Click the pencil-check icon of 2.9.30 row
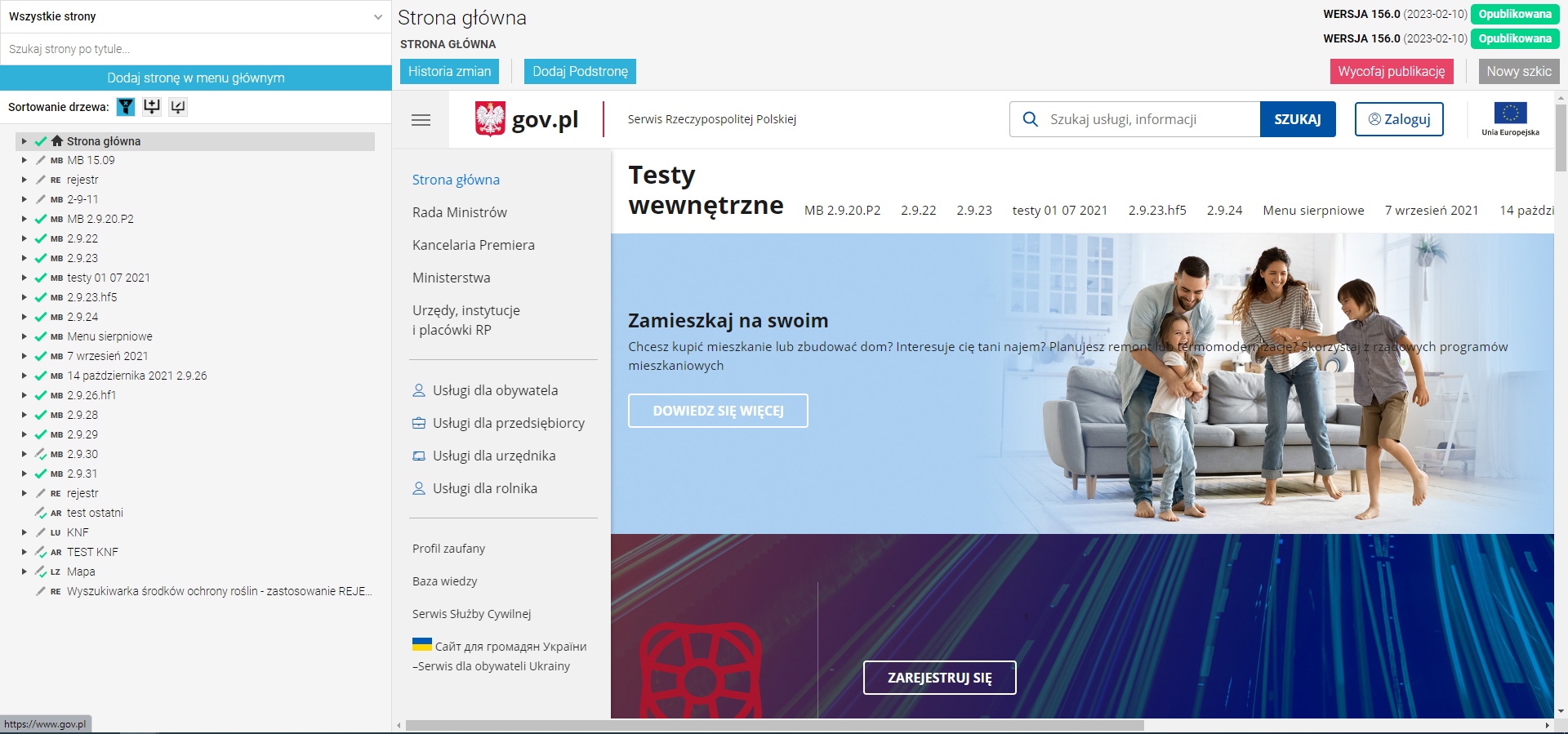Viewport: 1568px width, 734px height. click(x=41, y=454)
